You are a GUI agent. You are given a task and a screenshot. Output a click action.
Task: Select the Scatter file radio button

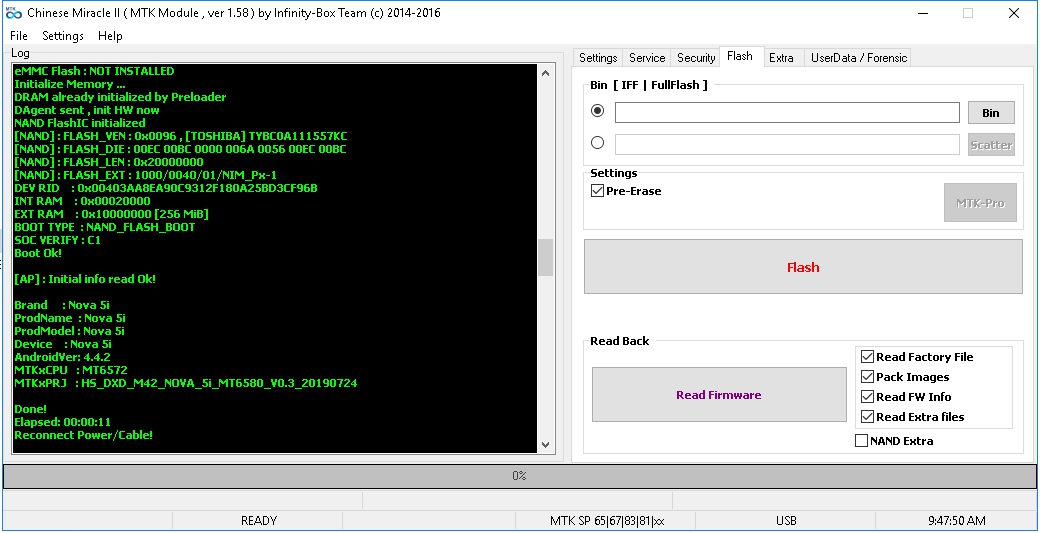click(598, 143)
